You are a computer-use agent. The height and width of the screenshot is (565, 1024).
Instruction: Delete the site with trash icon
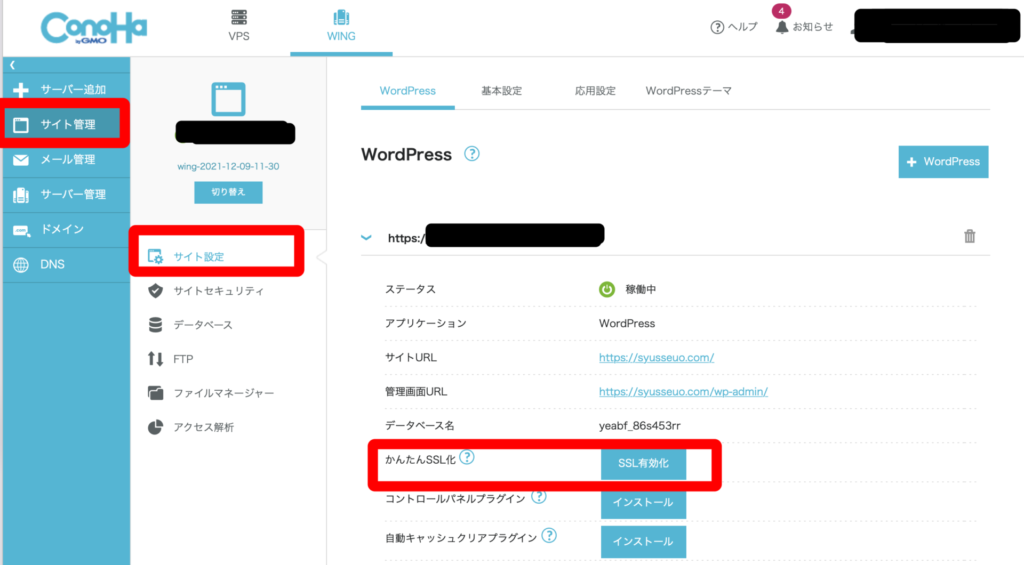pyautogui.click(x=970, y=236)
